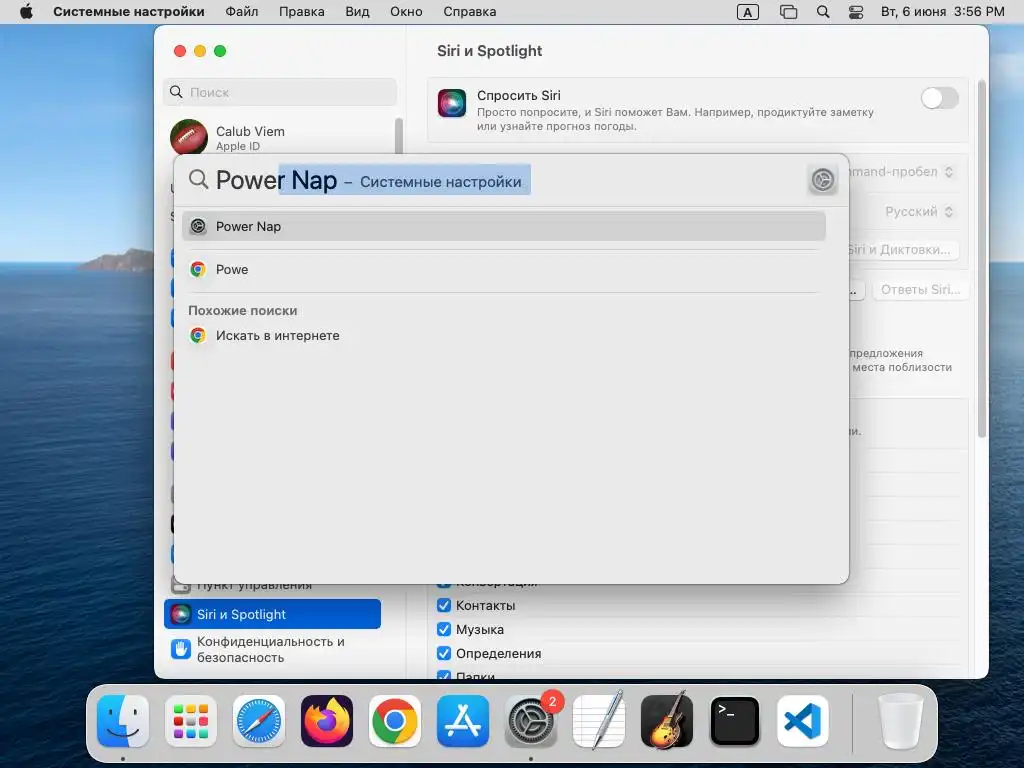1024x768 pixels.
Task: Click Chrome icon beside Powe suggestion
Action: click(198, 269)
